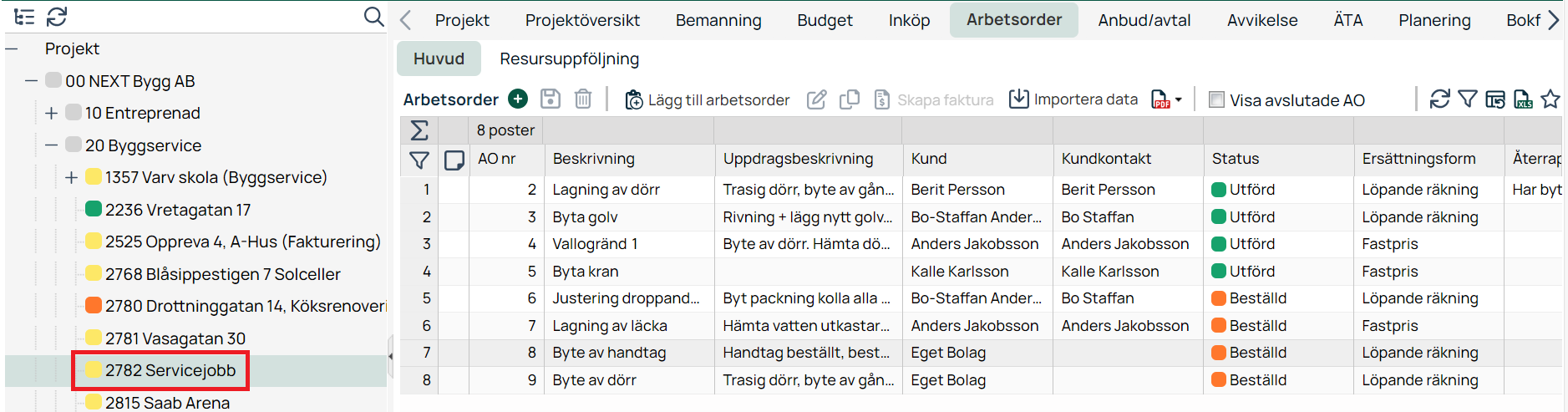Click the search magnifier in project panel
The image size is (1568, 412).
pyautogui.click(x=373, y=17)
